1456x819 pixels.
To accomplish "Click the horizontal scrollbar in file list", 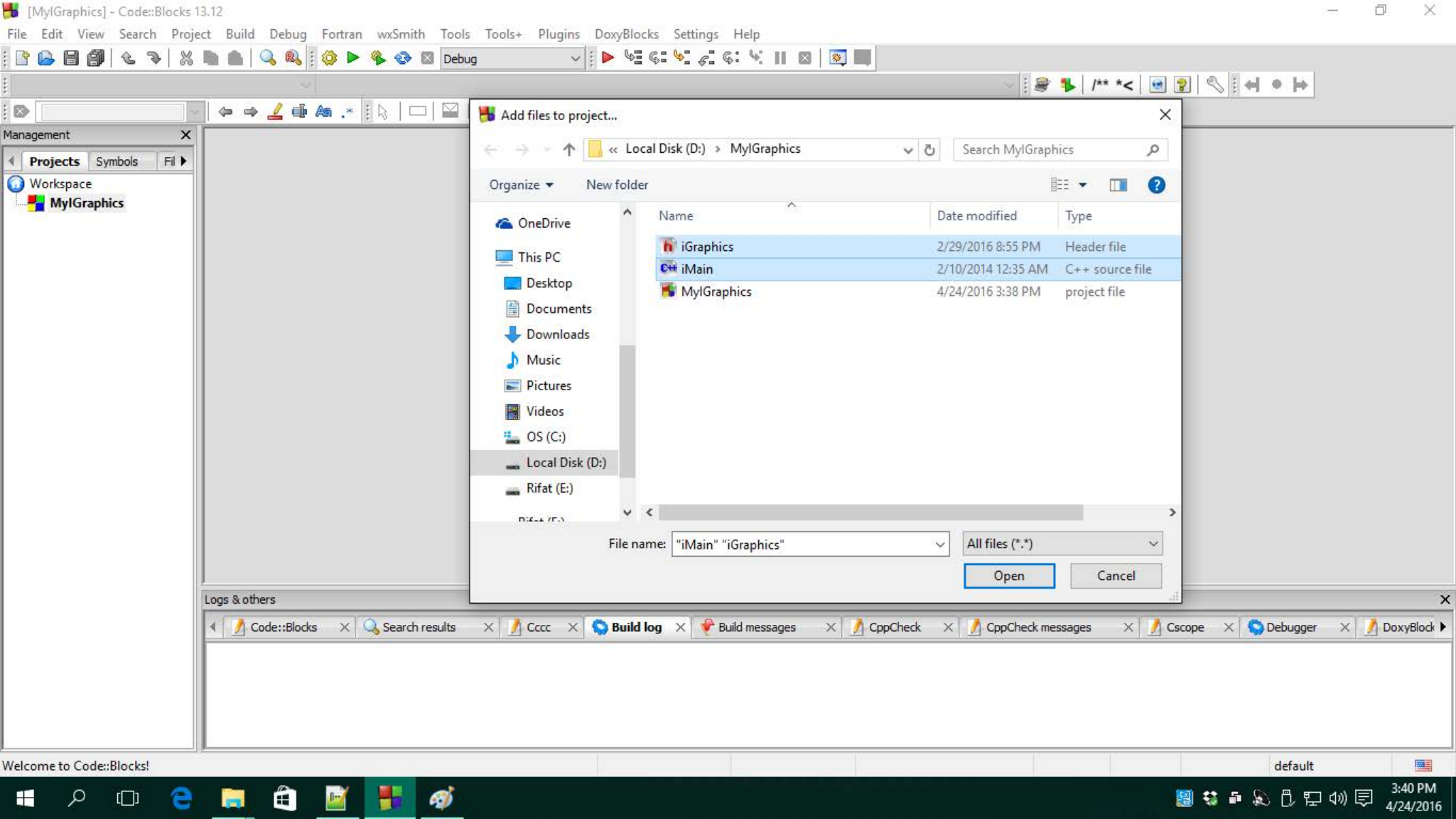I will (x=870, y=513).
